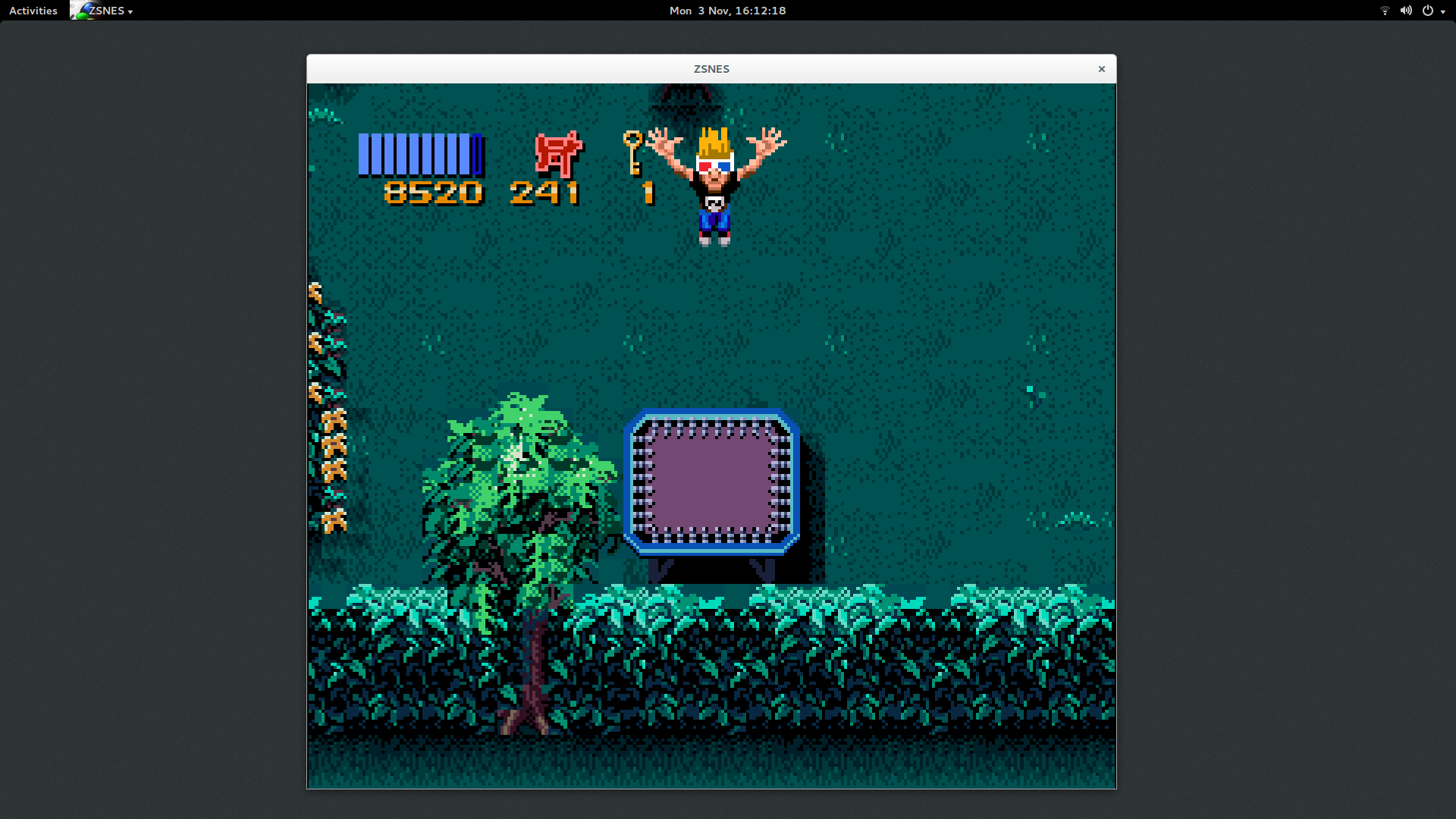Open the ZSNES app menu label
The width and height of the screenshot is (1456, 819).
click(106, 11)
